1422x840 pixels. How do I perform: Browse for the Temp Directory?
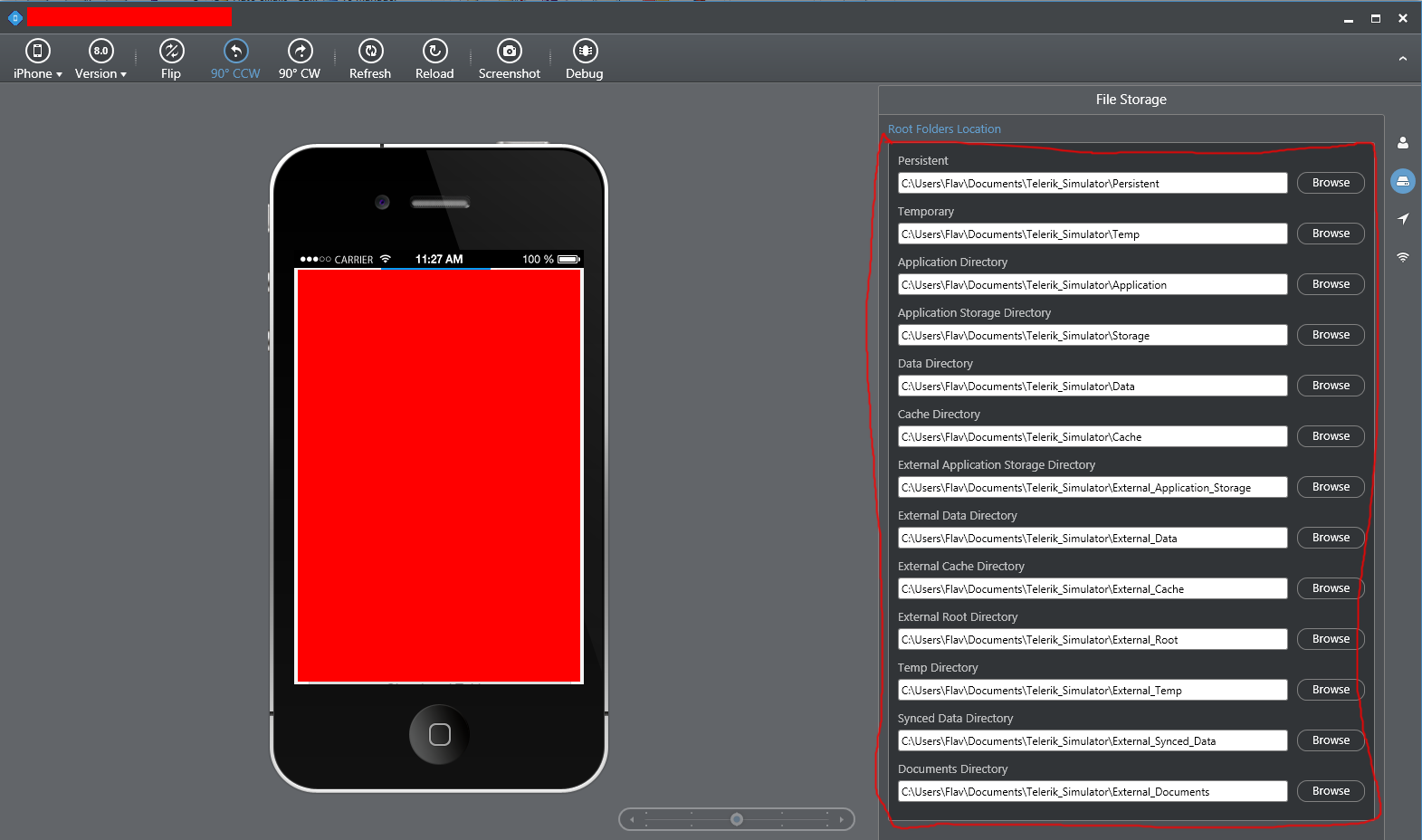point(1331,690)
